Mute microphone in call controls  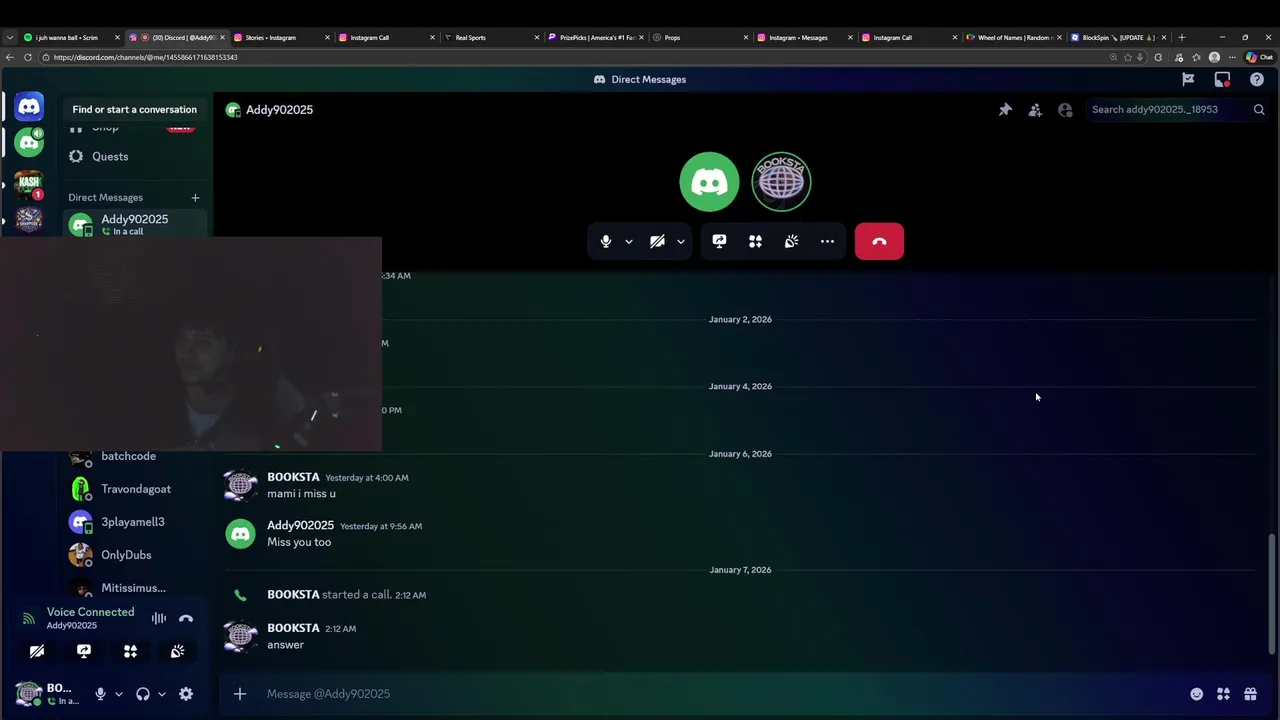coord(606,241)
